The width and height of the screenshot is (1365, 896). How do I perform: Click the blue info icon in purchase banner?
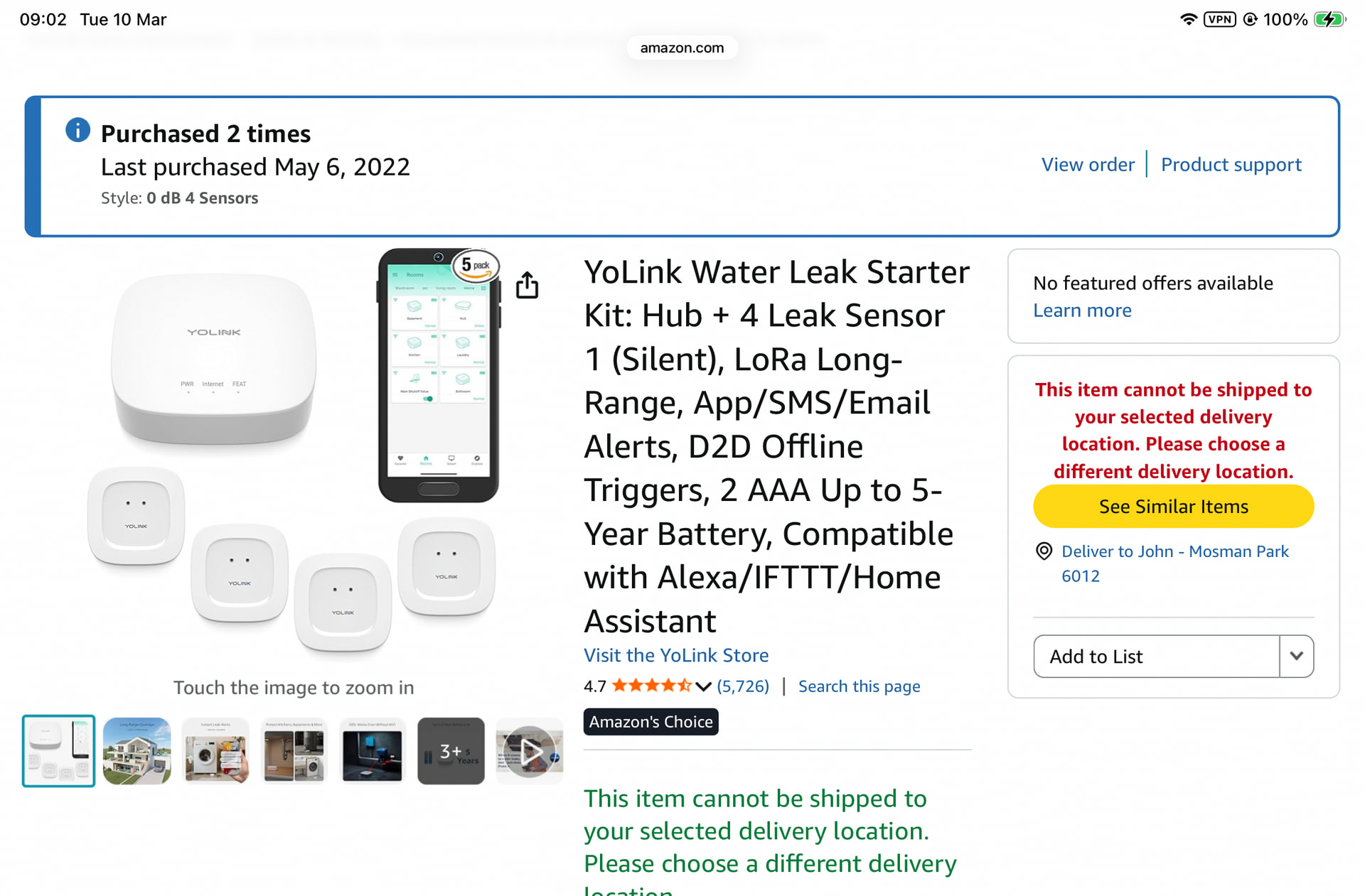78,131
